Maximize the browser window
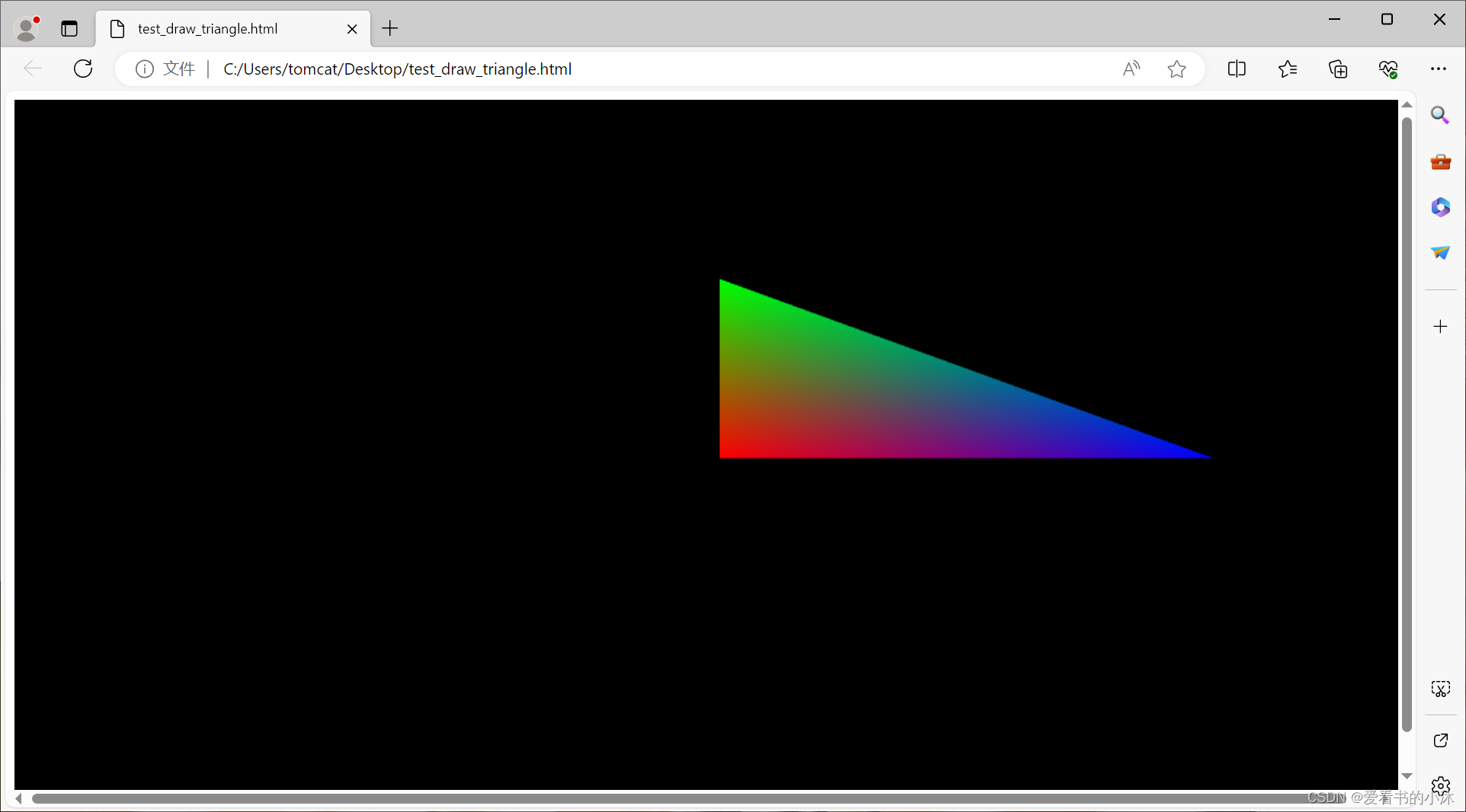Screen dimensions: 1466x812 tap(1387, 20)
